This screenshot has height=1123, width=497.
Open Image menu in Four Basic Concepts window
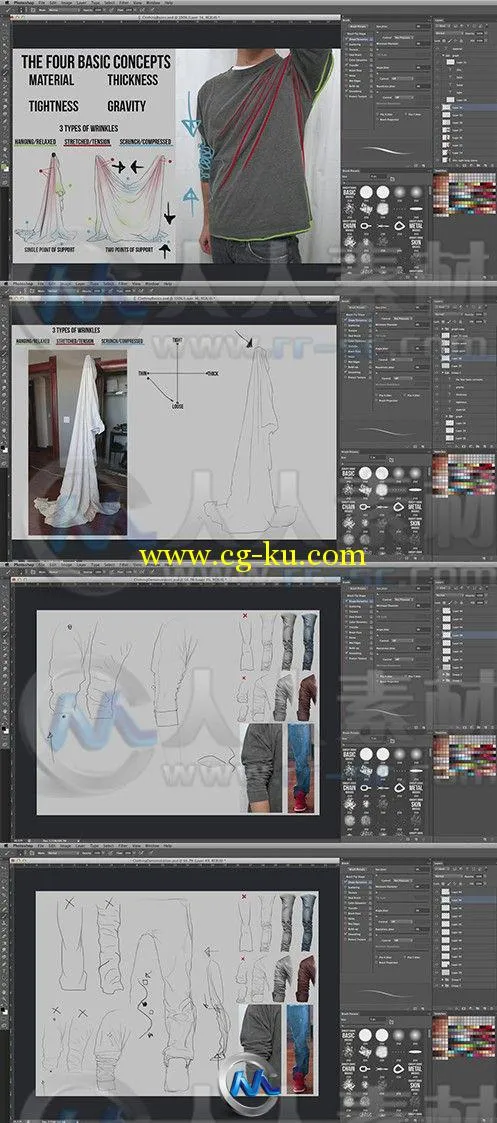click(x=67, y=3)
